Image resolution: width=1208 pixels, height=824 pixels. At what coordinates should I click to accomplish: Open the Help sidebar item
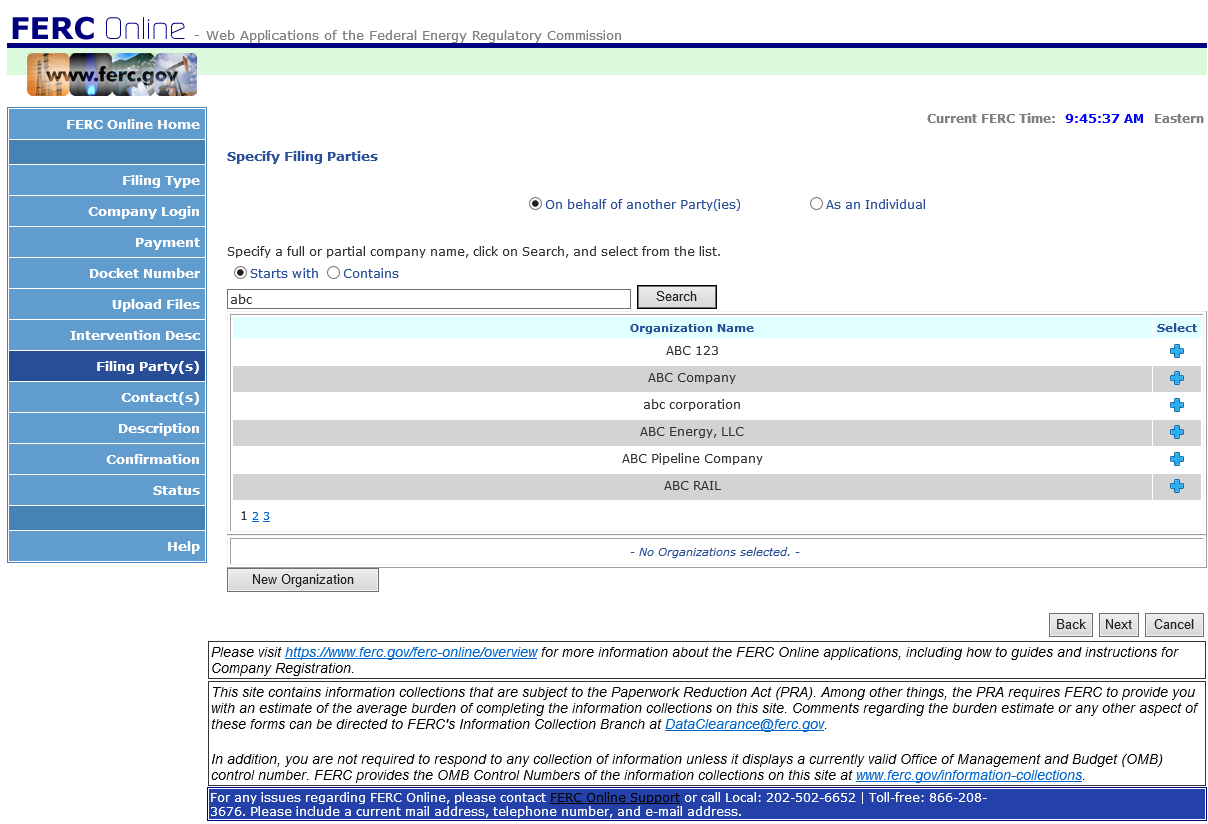pos(107,546)
